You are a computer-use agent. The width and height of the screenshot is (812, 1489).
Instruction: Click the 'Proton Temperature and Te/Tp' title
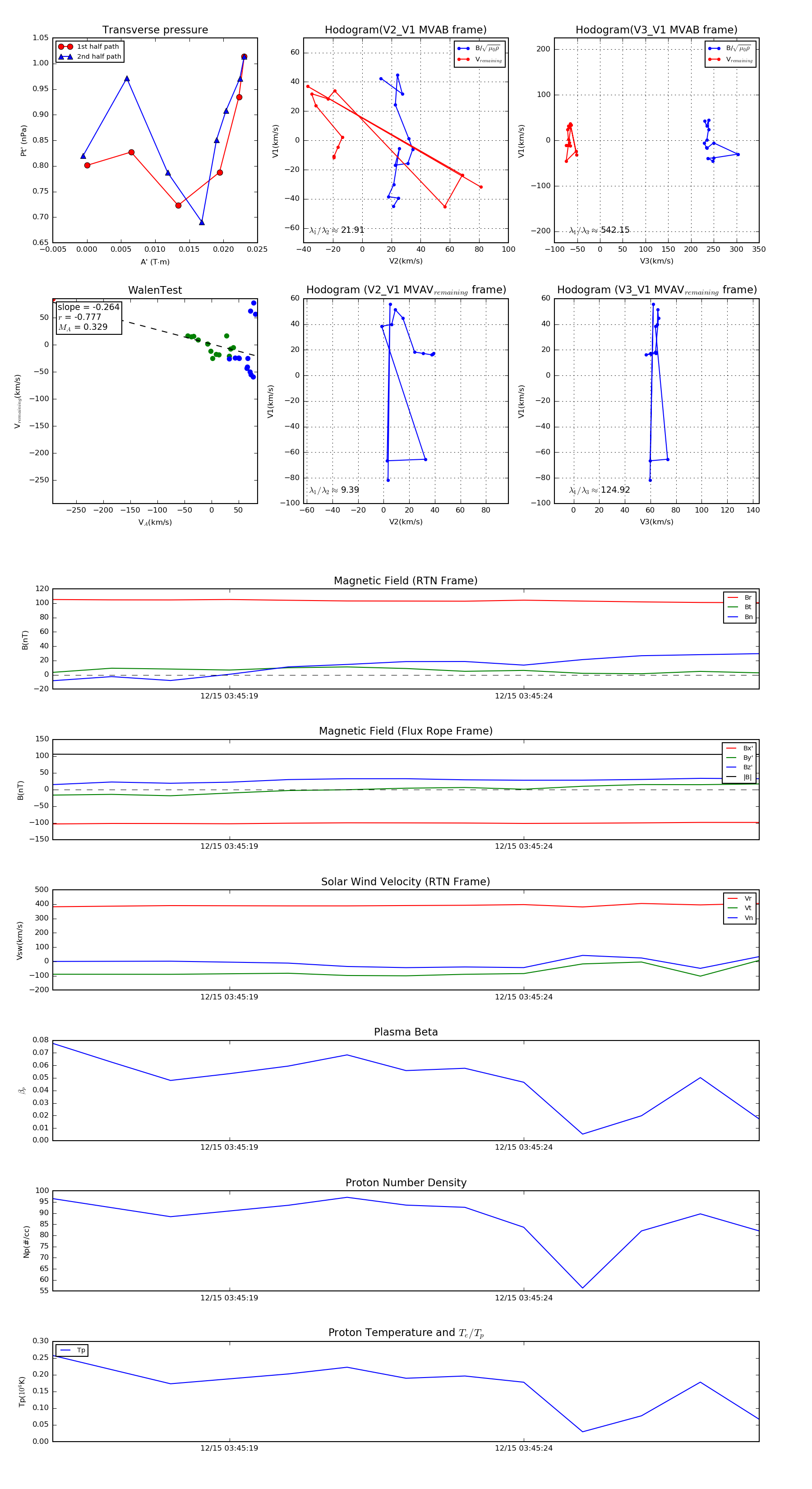click(x=406, y=1333)
